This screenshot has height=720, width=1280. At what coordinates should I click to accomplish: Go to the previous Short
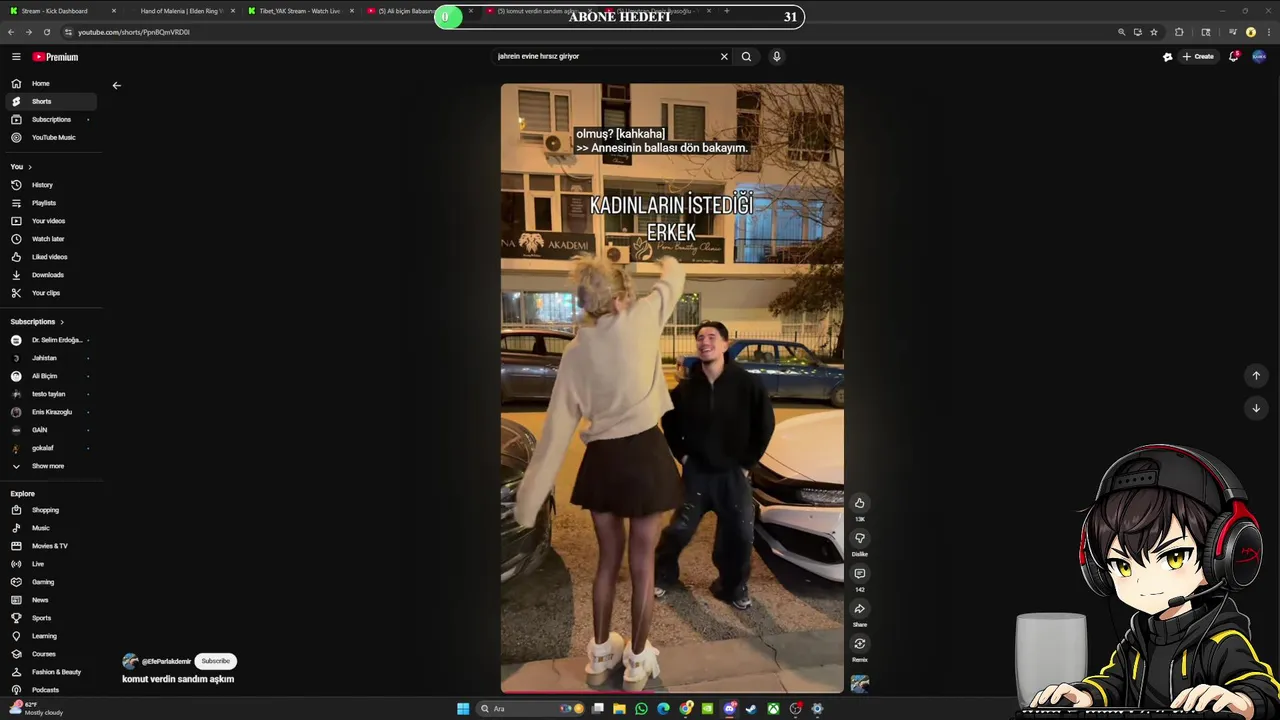pyautogui.click(x=1256, y=376)
